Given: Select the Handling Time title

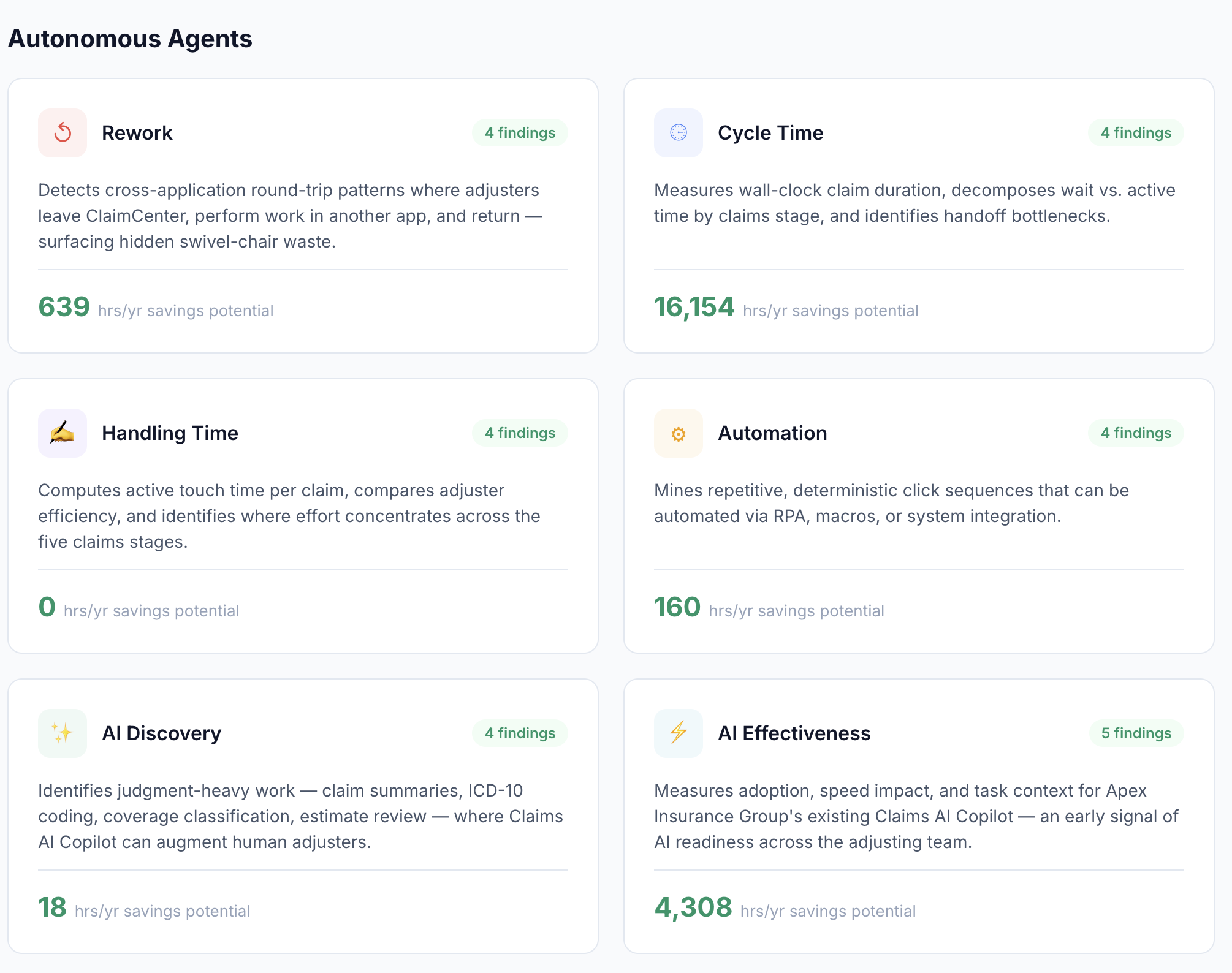Looking at the screenshot, I should coord(170,433).
